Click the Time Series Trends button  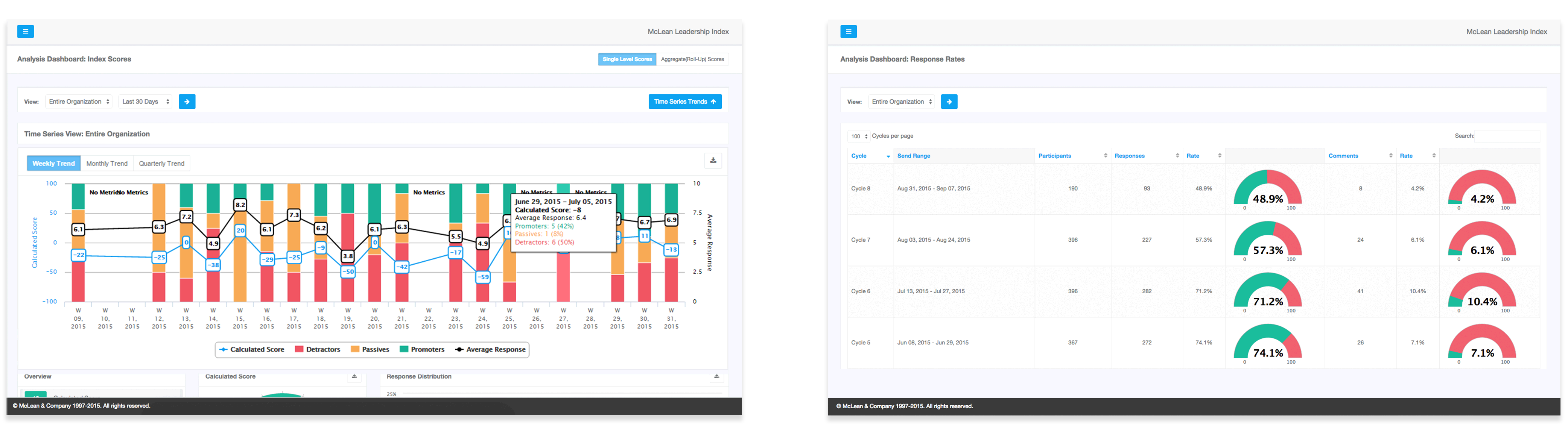pos(685,102)
